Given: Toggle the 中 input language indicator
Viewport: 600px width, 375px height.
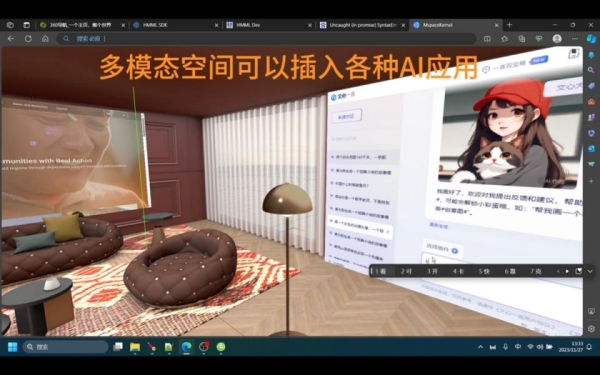Looking at the screenshot, I should tap(518, 347).
